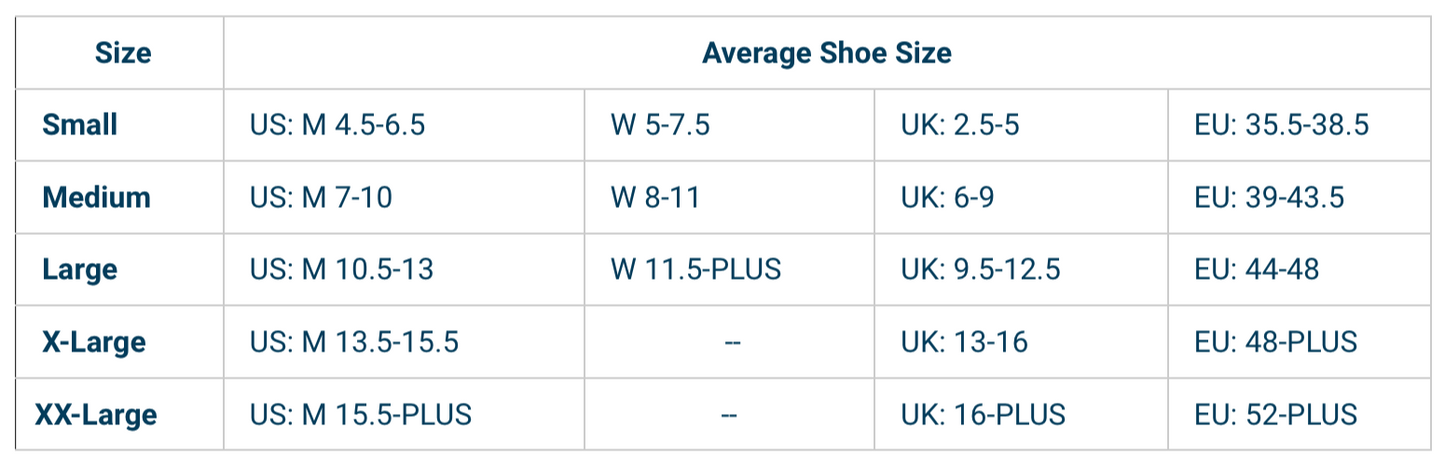1445x469 pixels.
Task: Click the Size column header
Action: 123,53
